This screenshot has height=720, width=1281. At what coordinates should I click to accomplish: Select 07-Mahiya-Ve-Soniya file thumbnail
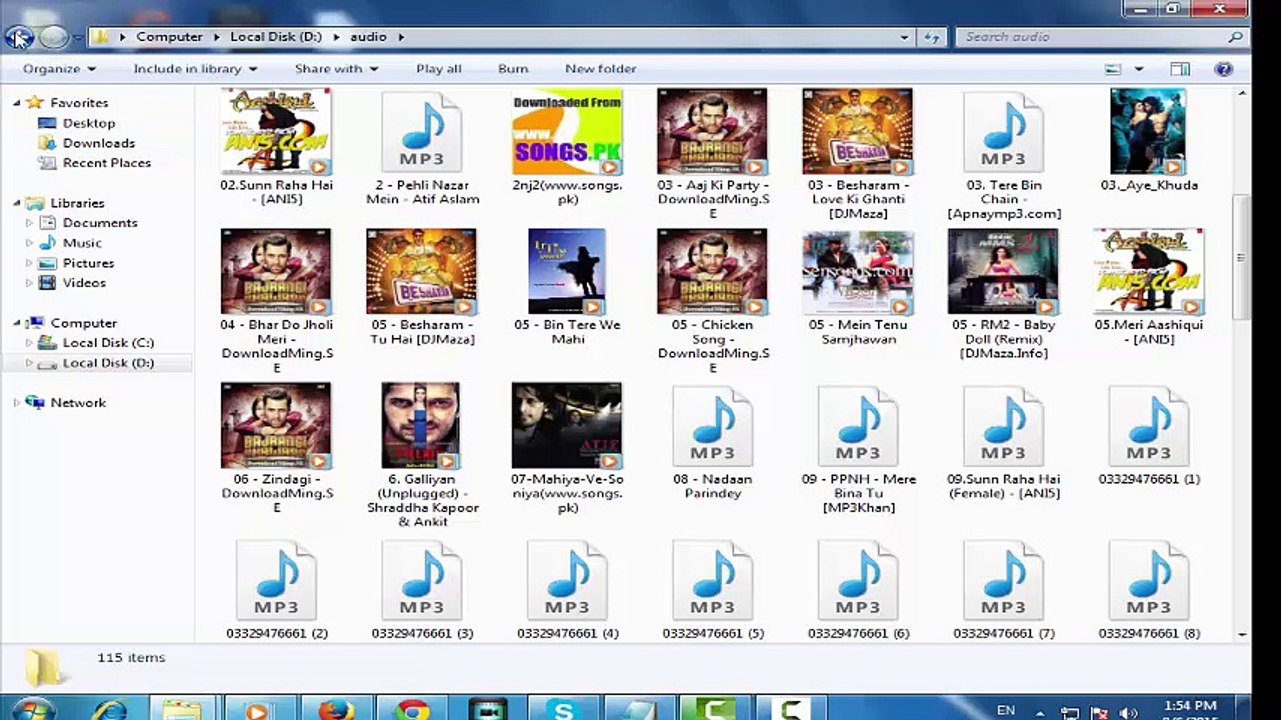pos(567,426)
